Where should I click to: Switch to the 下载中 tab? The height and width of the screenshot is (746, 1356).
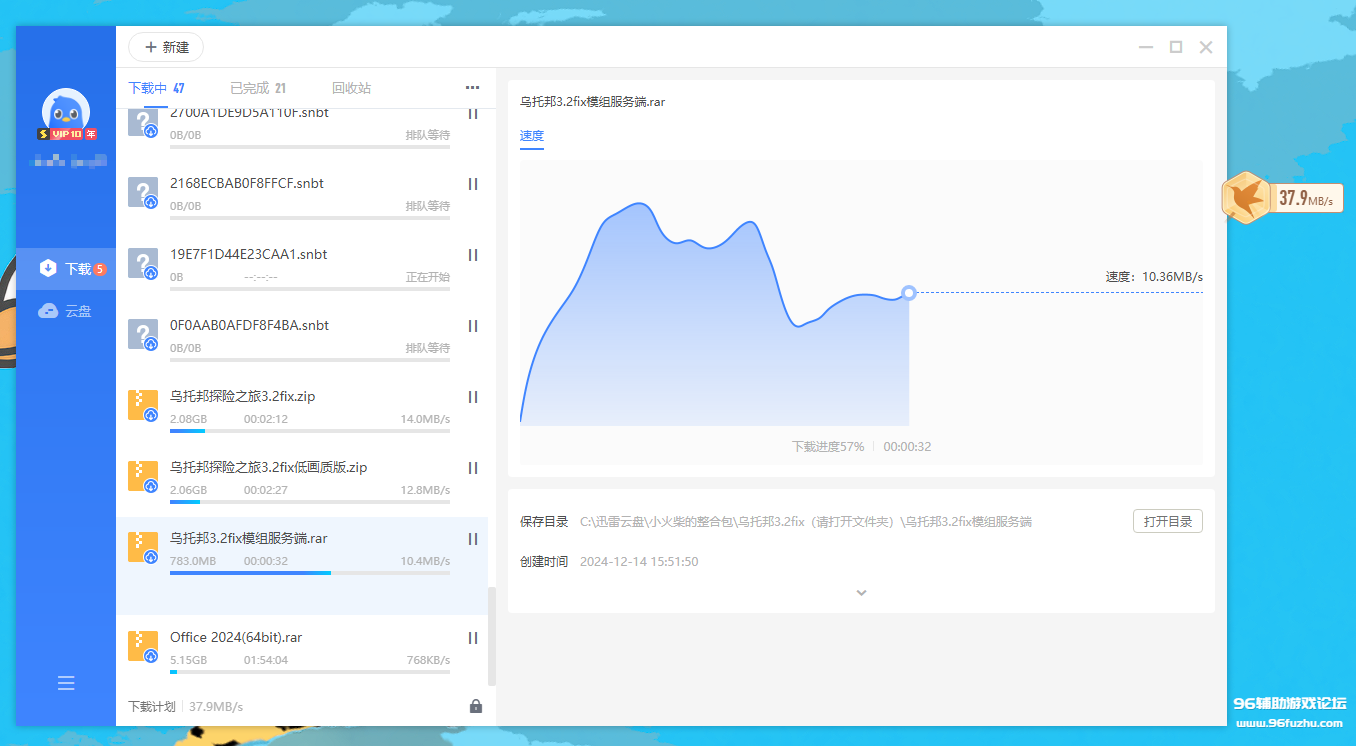point(156,88)
